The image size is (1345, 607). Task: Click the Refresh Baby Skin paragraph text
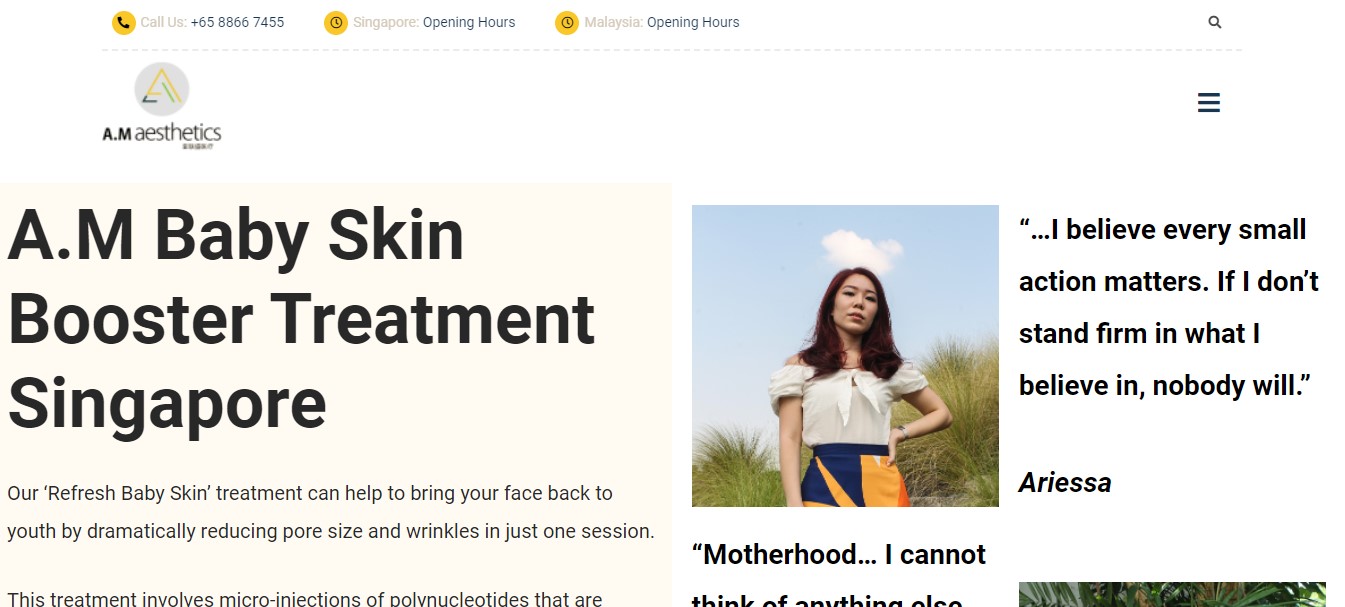[x=331, y=512]
